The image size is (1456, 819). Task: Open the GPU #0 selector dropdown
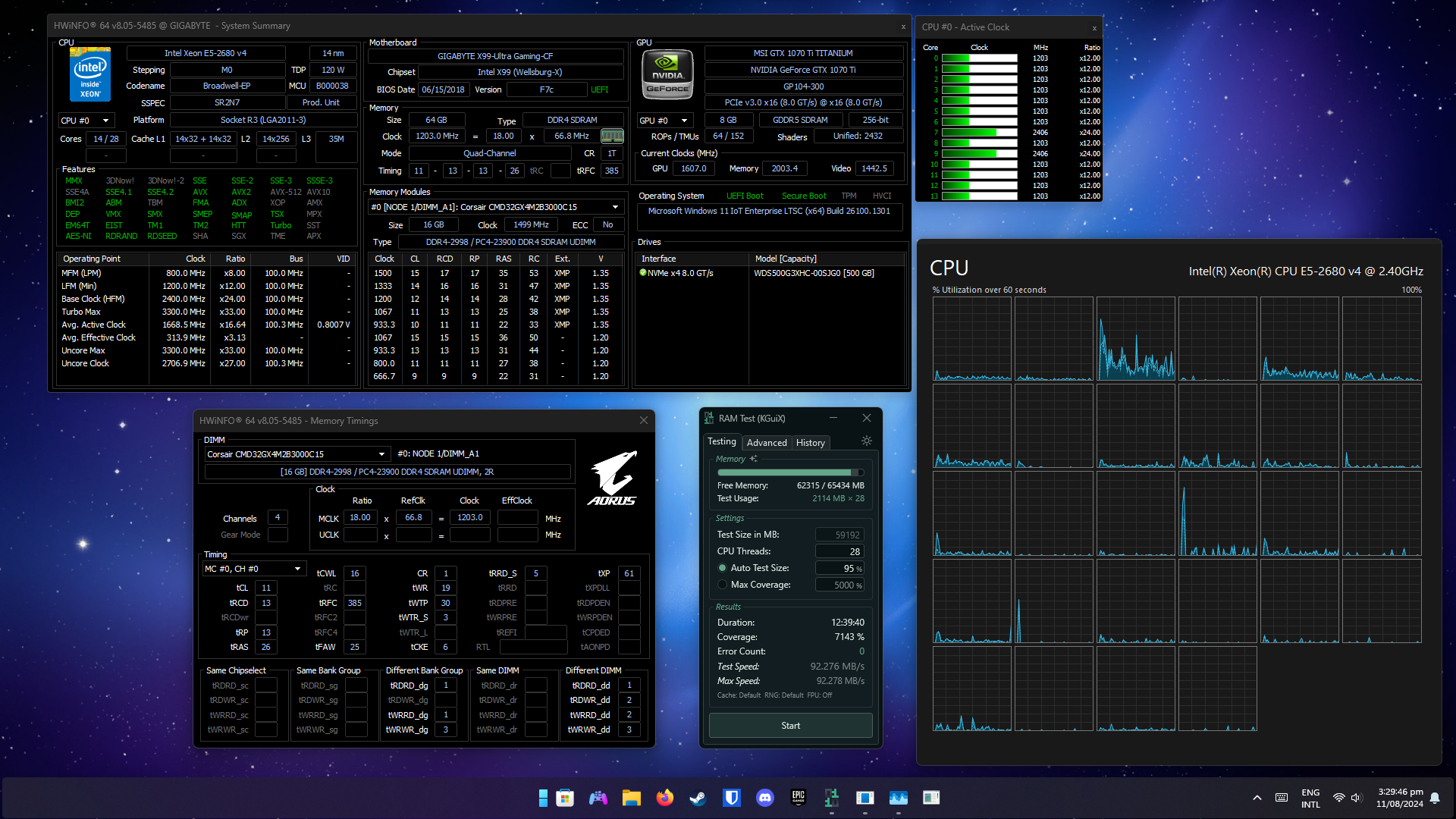pos(664,121)
